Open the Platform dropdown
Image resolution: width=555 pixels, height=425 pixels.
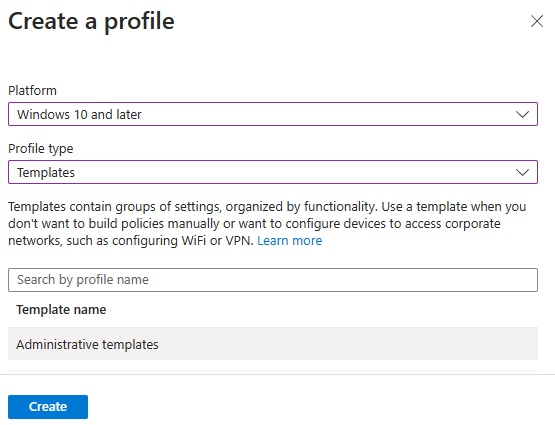pyautogui.click(x=273, y=114)
